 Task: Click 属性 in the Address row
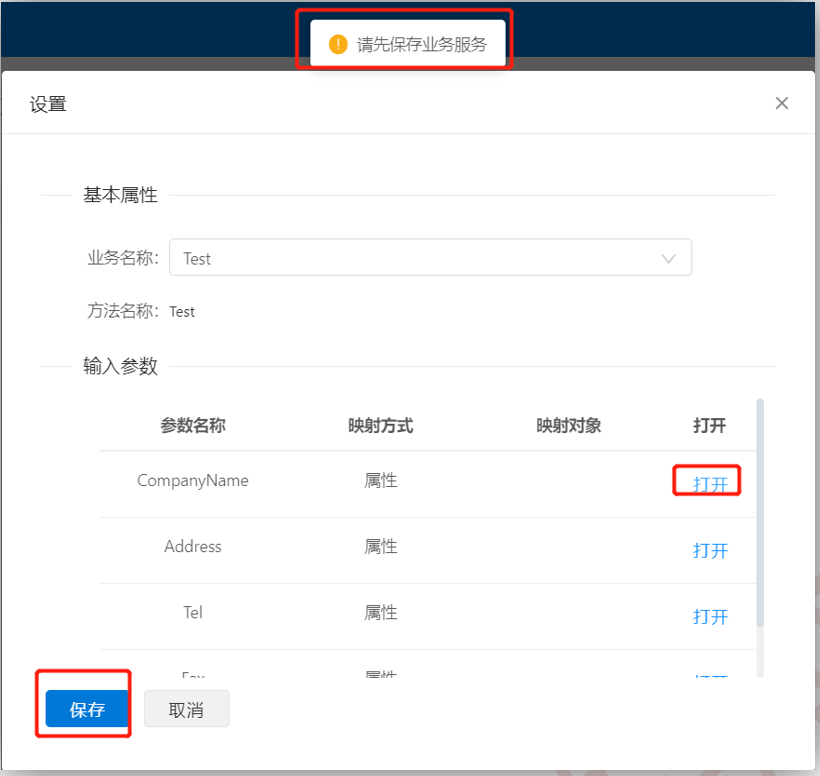point(380,546)
